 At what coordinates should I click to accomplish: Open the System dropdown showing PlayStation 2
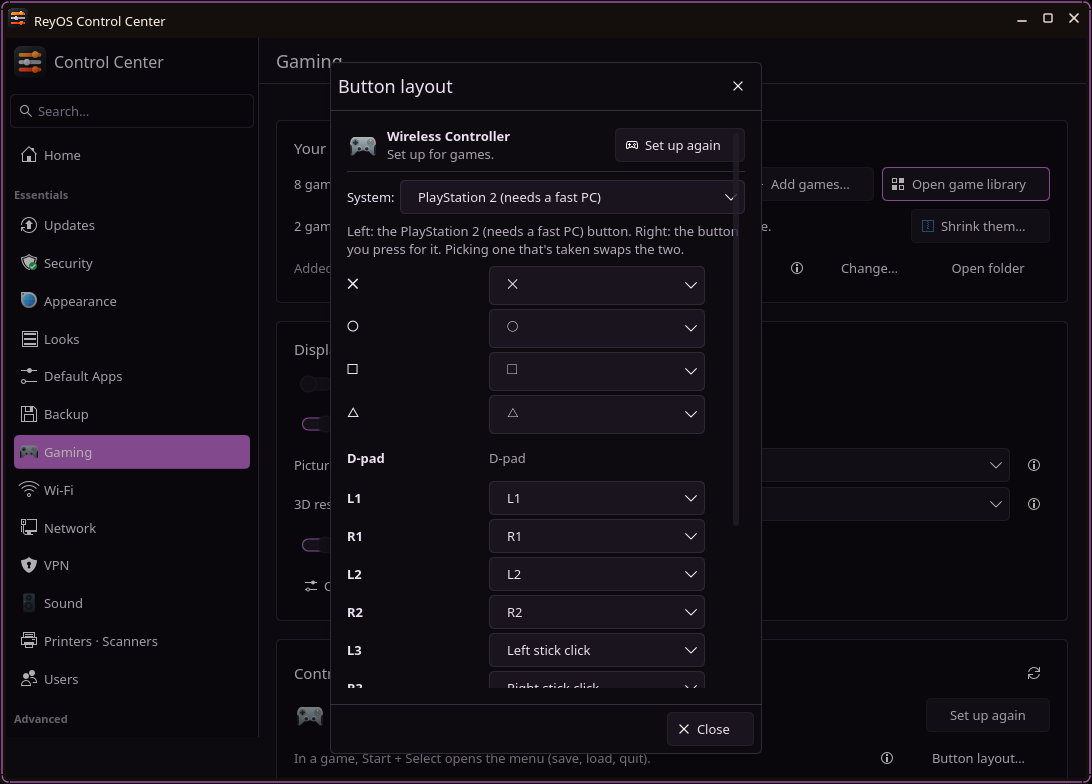[572, 197]
